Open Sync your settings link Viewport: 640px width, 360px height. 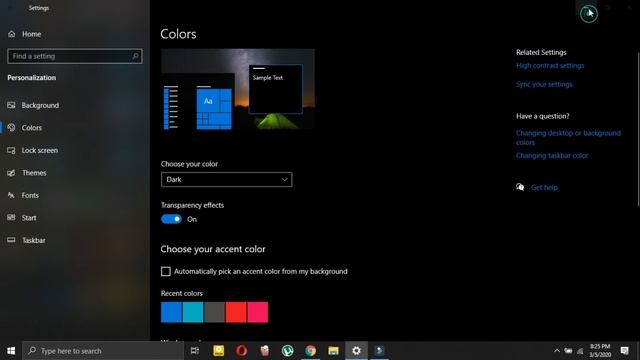click(x=544, y=84)
